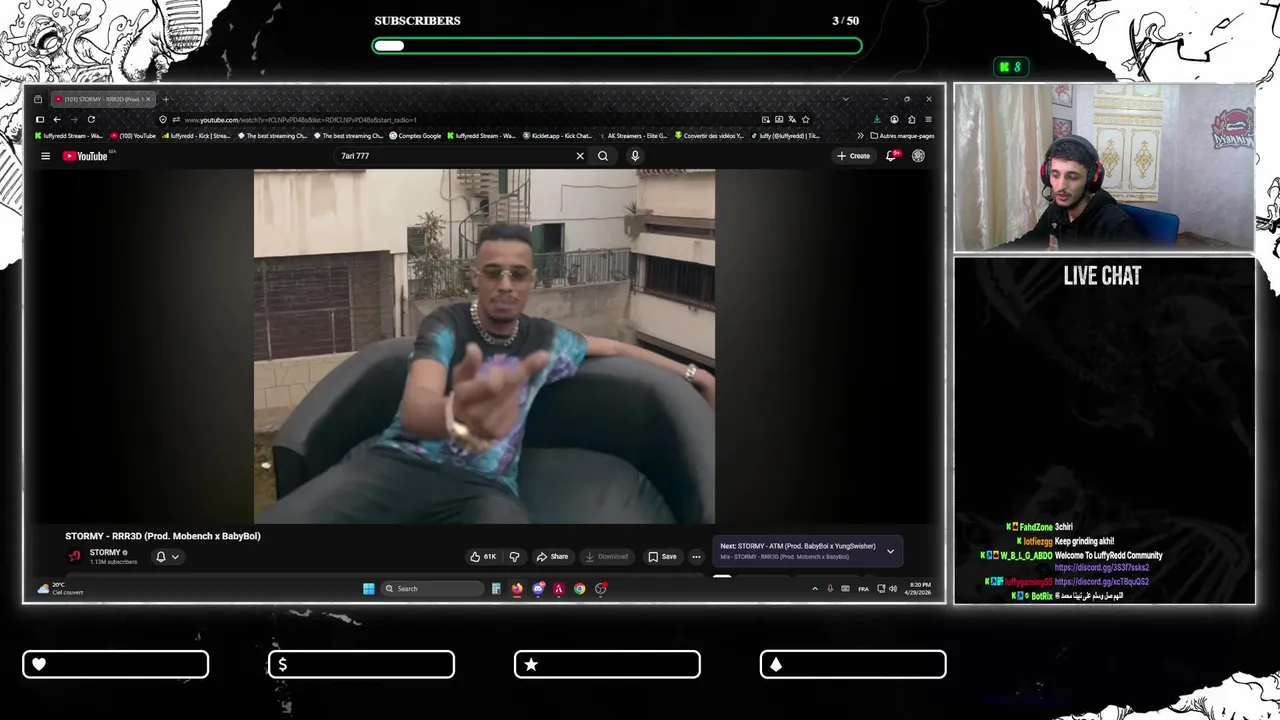The height and width of the screenshot is (720, 1280).
Task: Switch the FRA keyboard language
Action: coord(863,589)
